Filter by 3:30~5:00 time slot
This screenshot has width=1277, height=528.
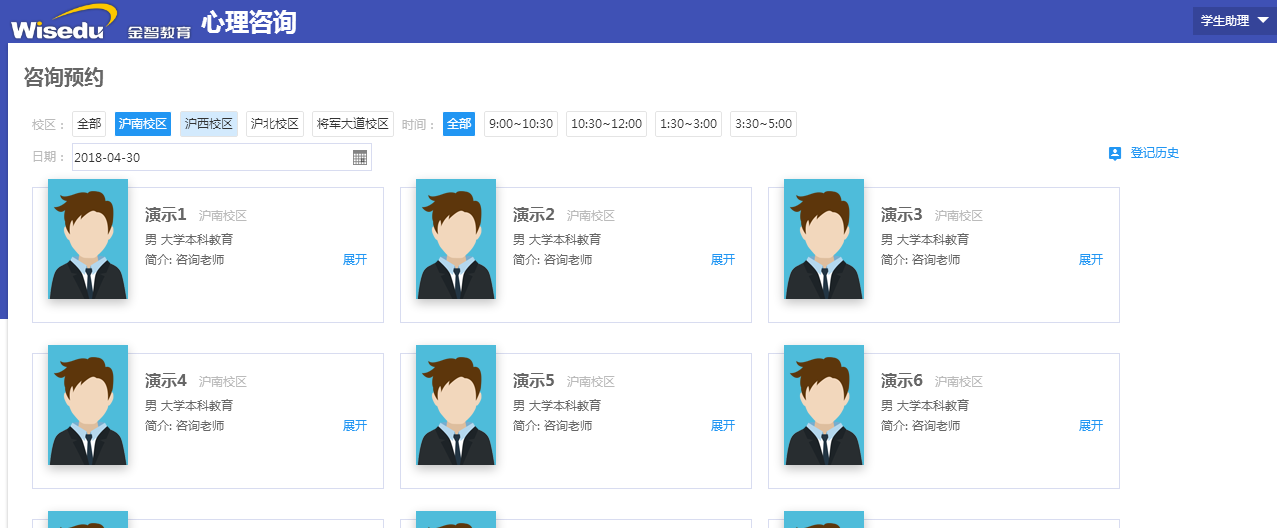763,124
